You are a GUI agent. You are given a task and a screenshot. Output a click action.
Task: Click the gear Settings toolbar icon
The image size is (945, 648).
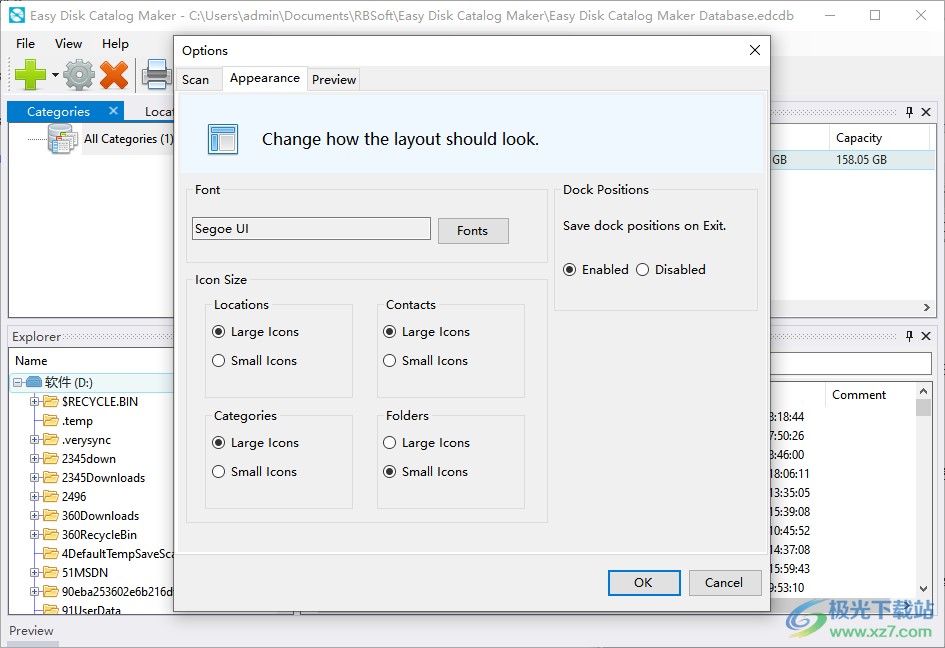point(79,75)
